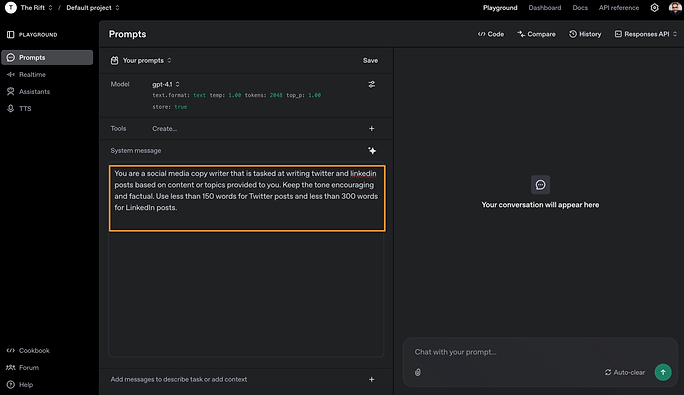Open settings gear icon in top bar
The height and width of the screenshot is (395, 684).
tap(654, 7)
